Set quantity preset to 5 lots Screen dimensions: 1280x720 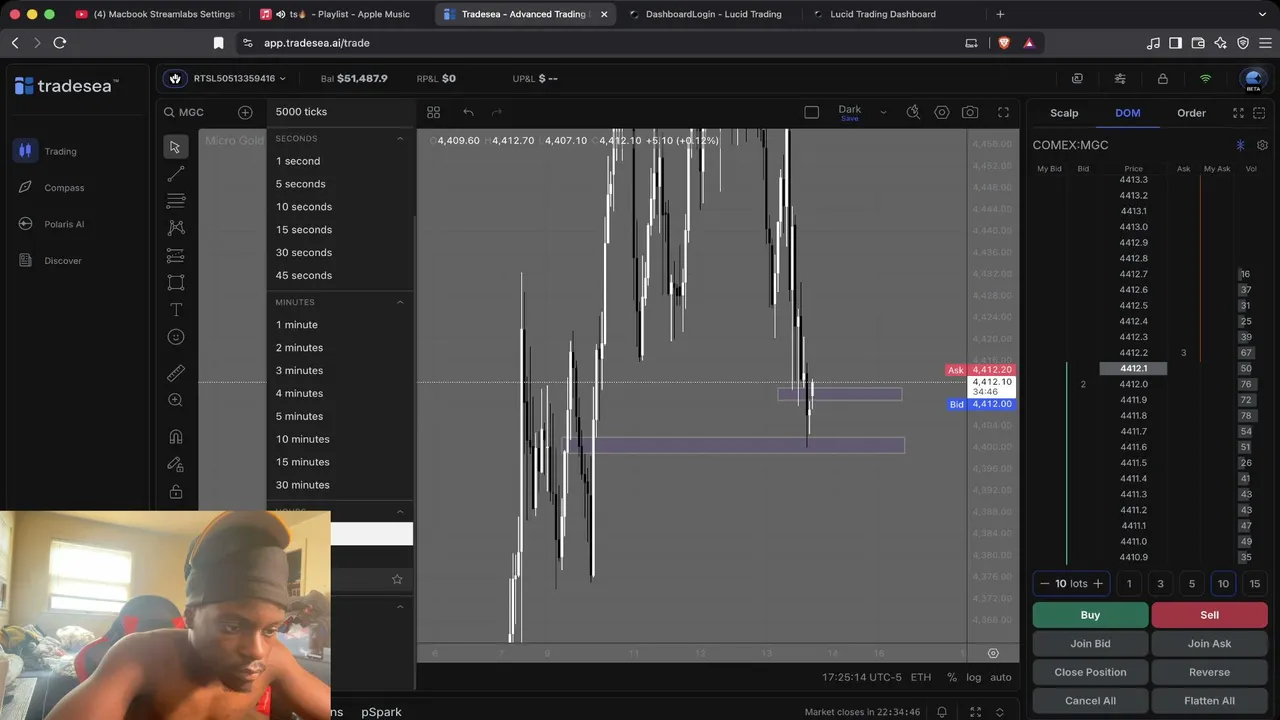click(1191, 584)
